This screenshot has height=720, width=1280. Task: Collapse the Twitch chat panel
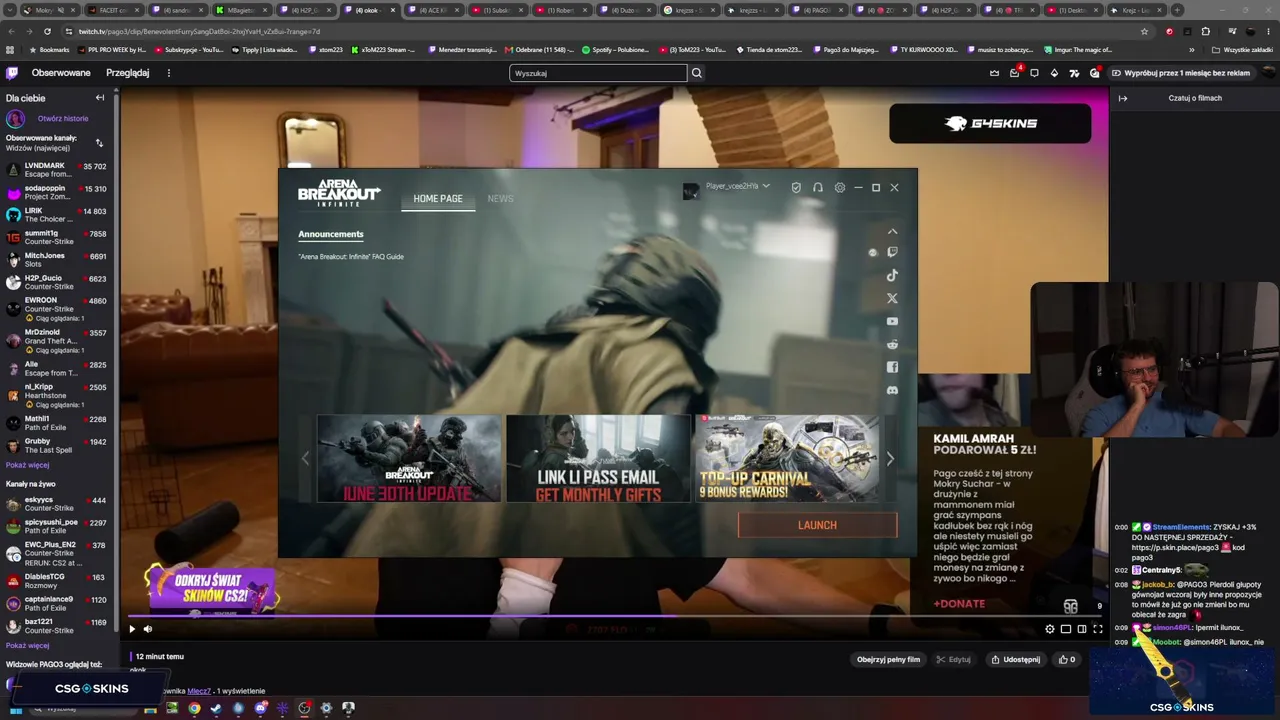click(x=1123, y=98)
